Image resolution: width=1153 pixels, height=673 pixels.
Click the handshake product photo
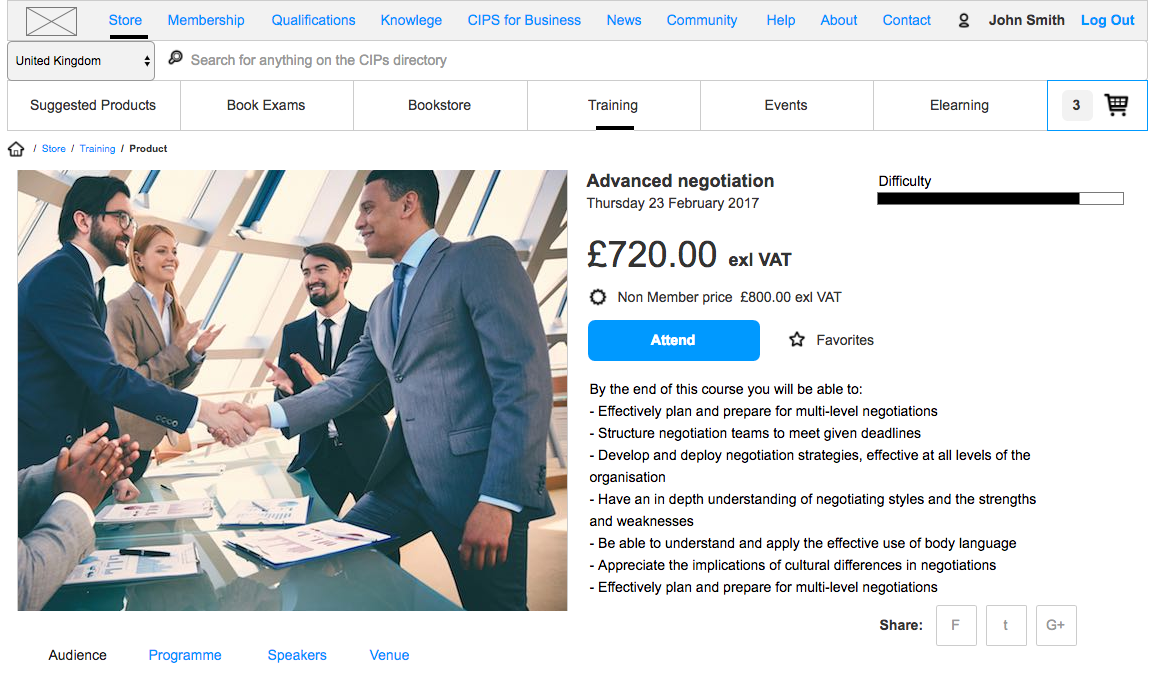coord(292,390)
